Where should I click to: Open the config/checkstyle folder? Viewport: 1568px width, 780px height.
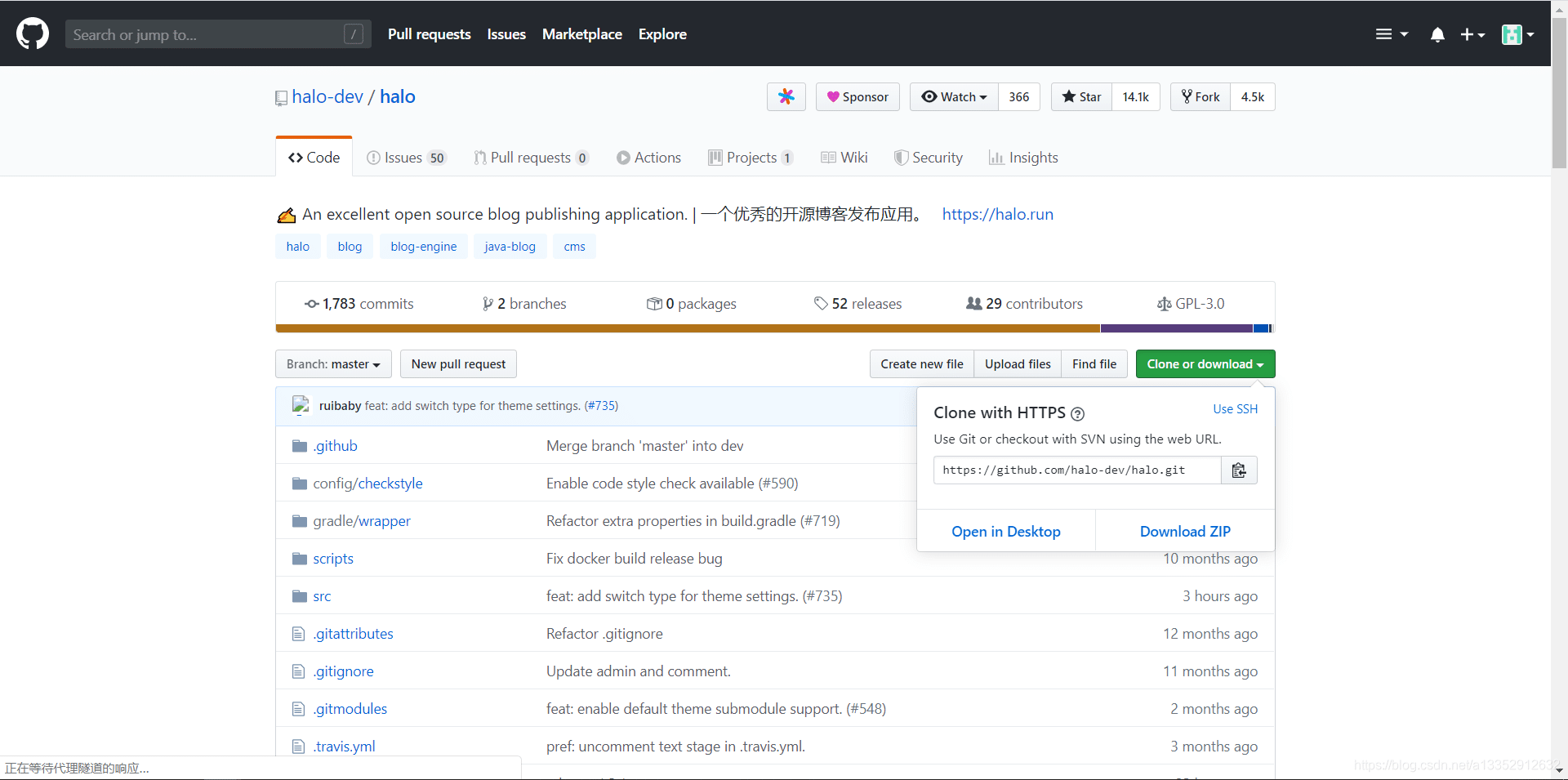tap(368, 484)
